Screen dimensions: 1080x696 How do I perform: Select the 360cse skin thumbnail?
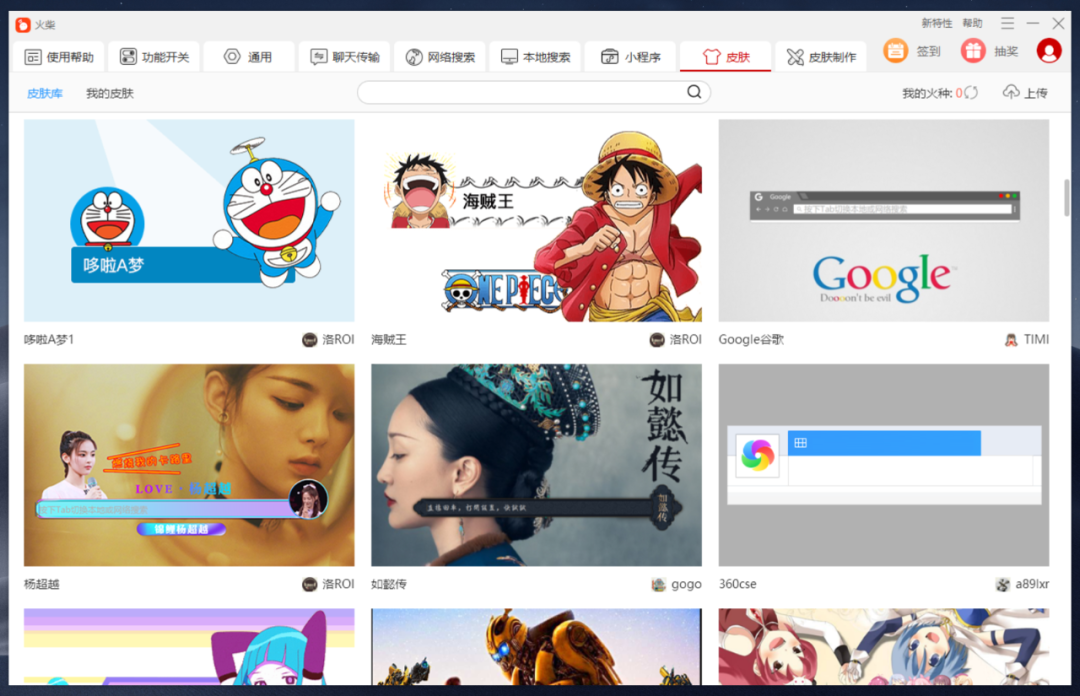click(x=884, y=465)
